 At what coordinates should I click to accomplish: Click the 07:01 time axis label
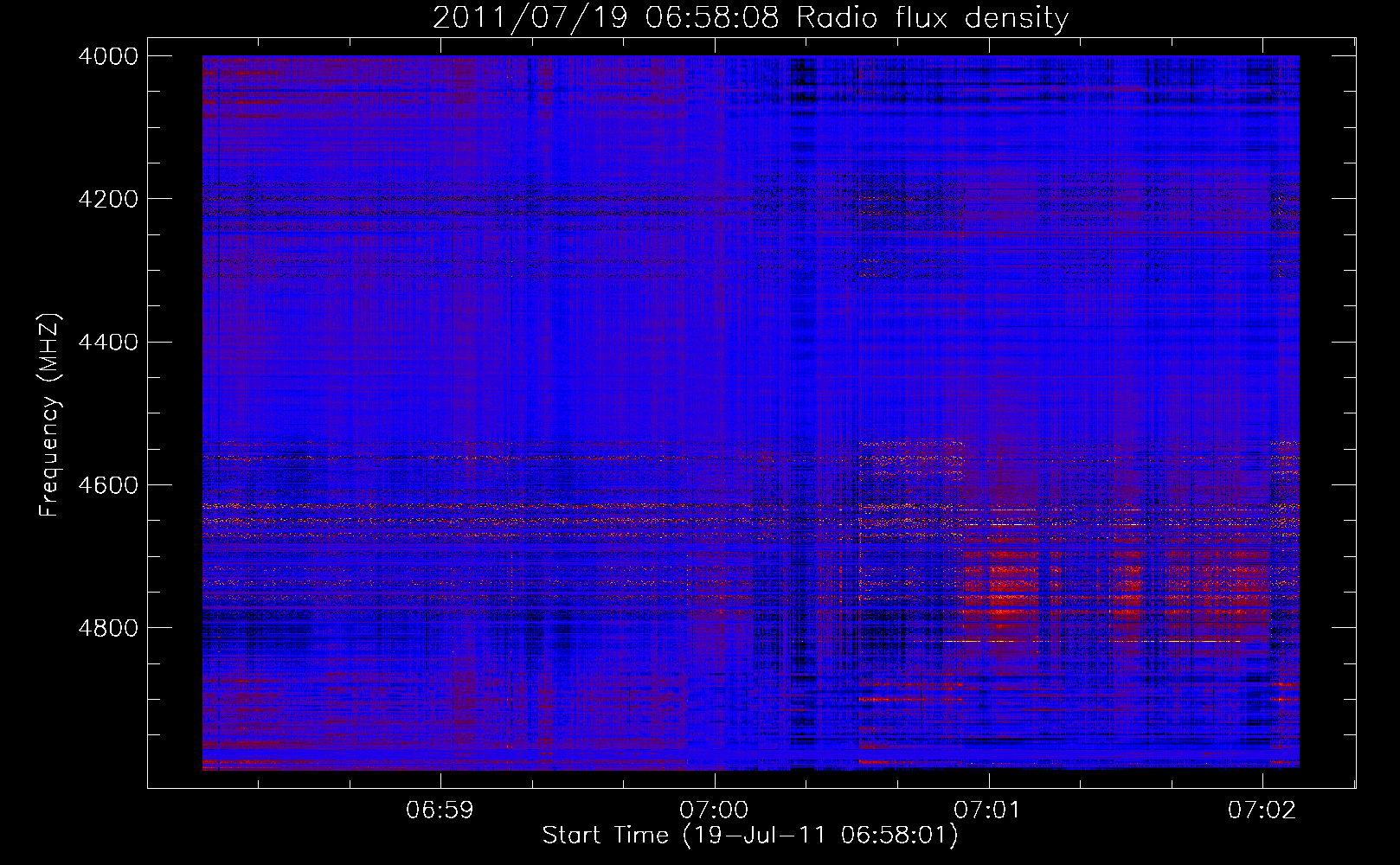[988, 811]
